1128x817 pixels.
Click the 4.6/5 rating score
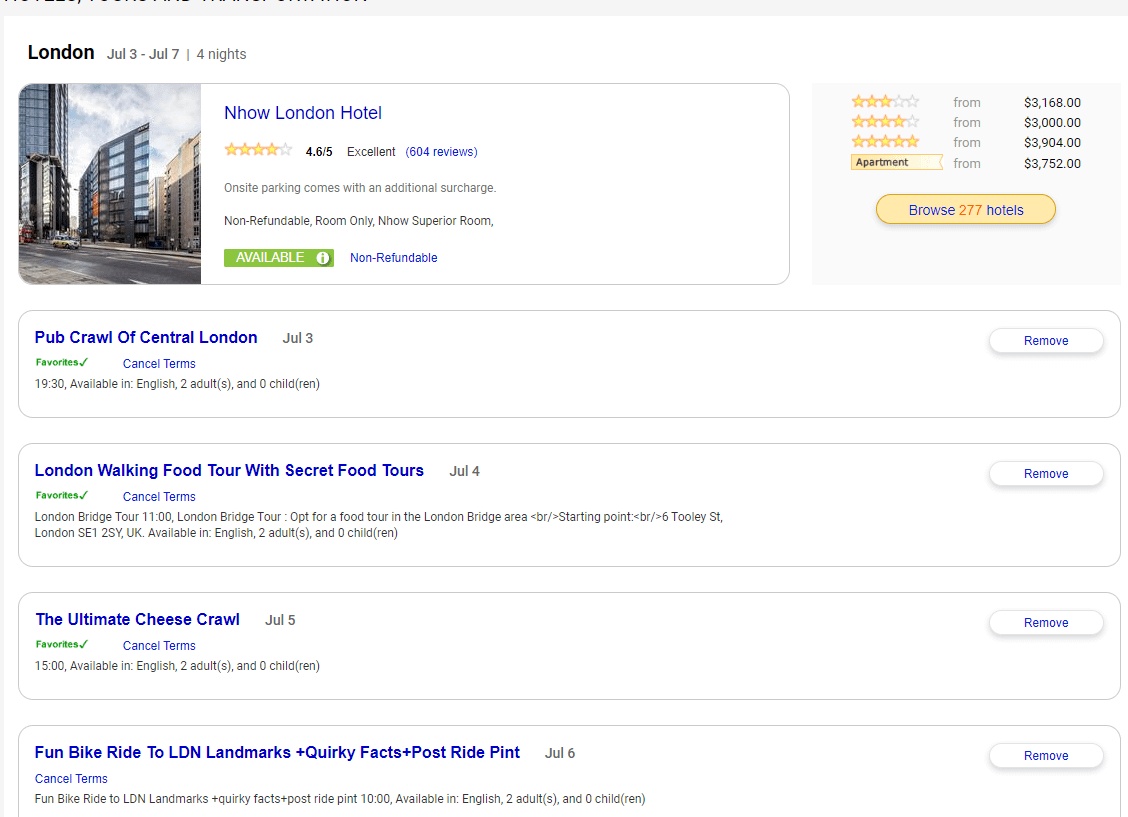[319, 152]
